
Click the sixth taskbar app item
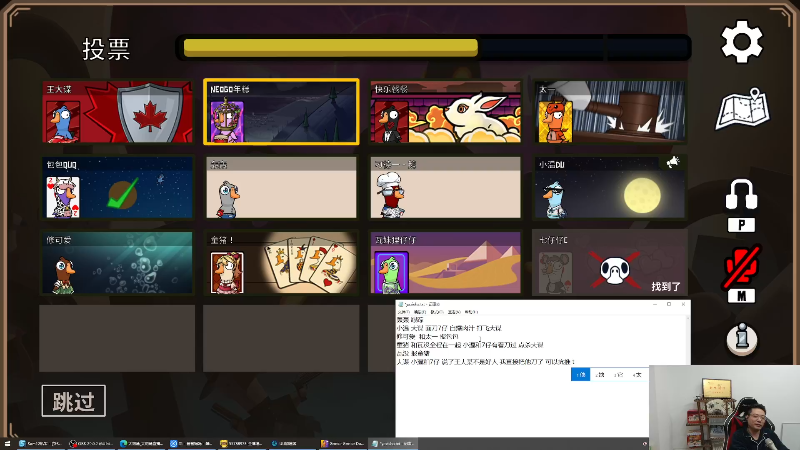click(x=292, y=444)
